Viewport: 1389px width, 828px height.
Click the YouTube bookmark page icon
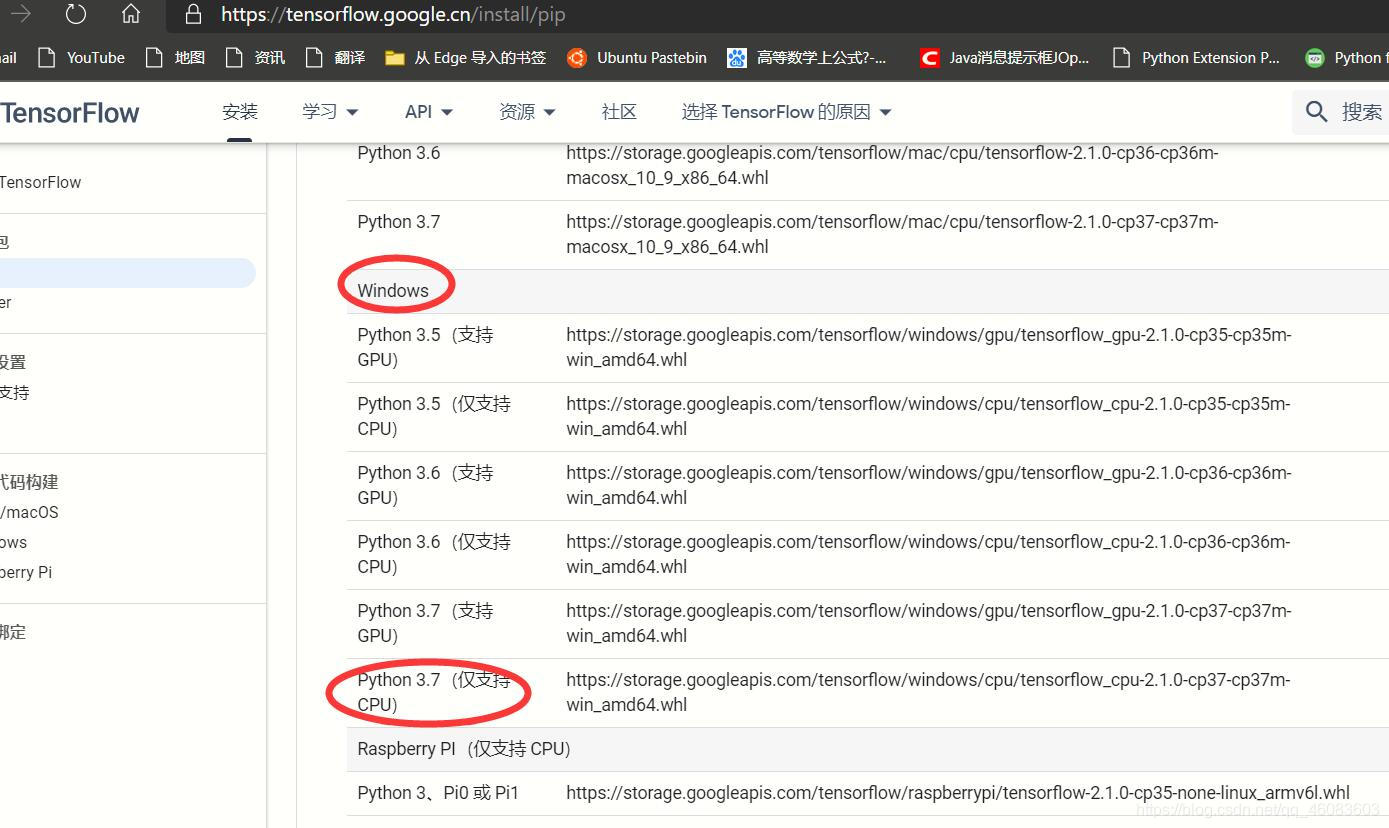pyautogui.click(x=46, y=58)
